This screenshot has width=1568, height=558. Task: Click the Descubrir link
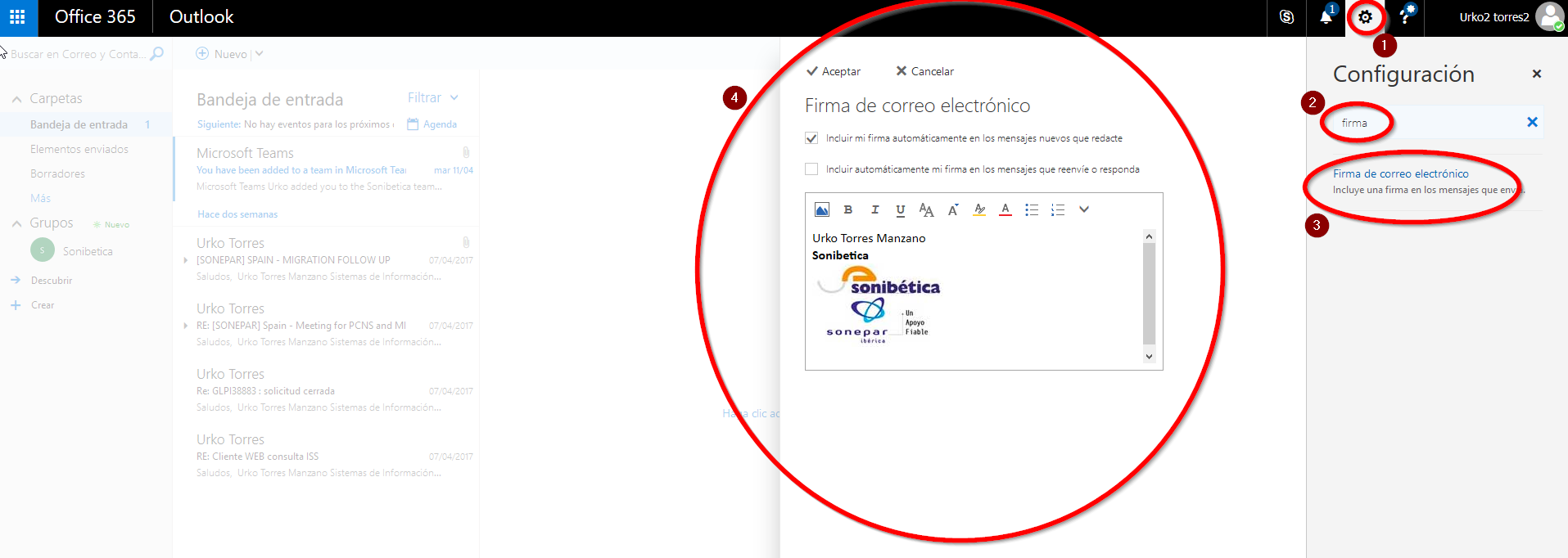tap(52, 280)
